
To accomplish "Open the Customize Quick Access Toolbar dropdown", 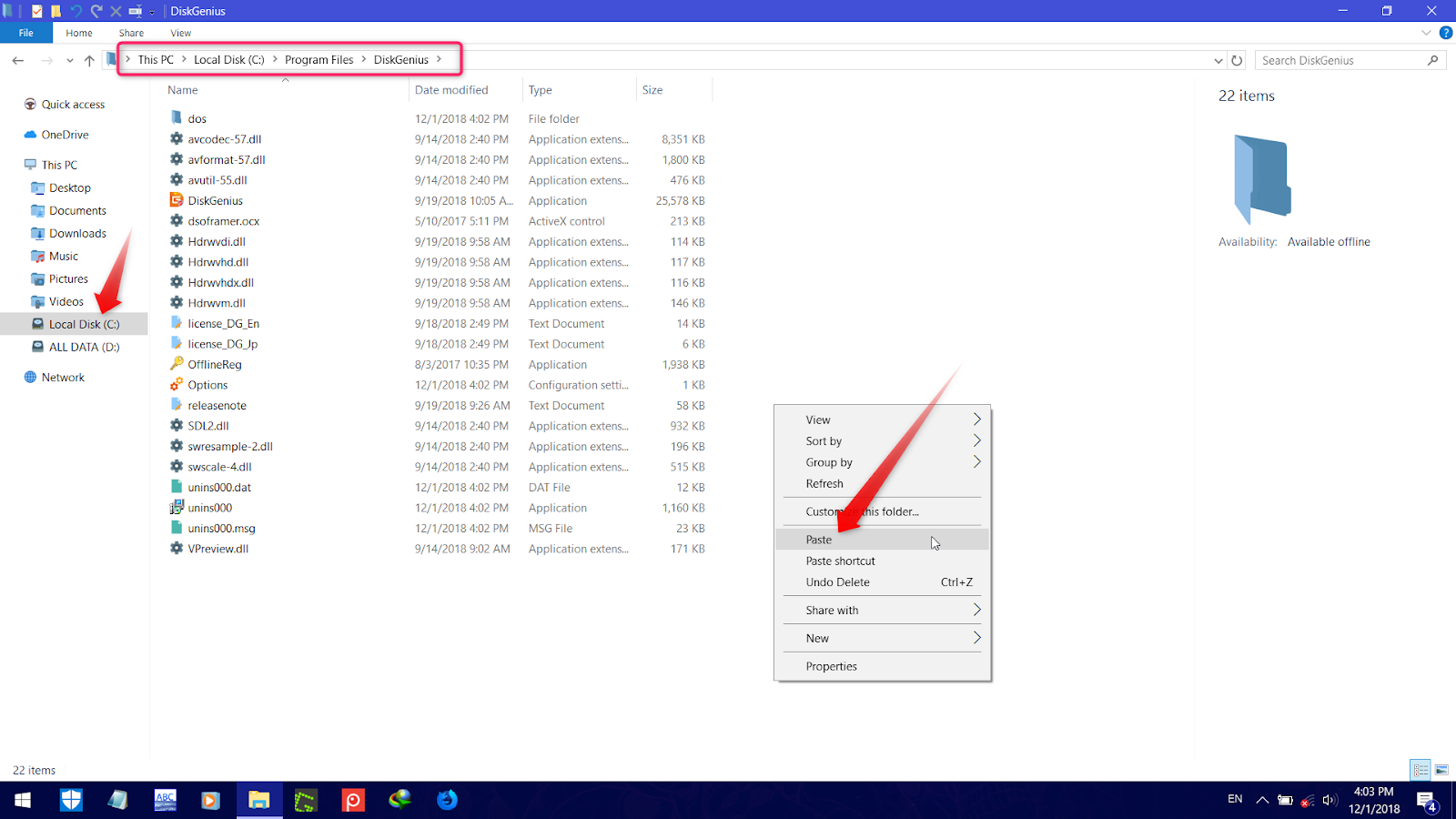I will click(152, 12).
